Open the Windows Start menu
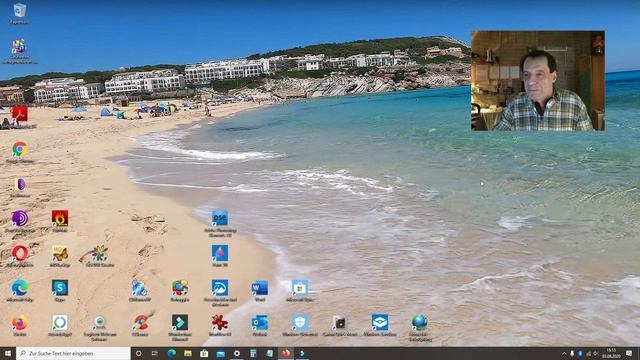 pos(8,353)
